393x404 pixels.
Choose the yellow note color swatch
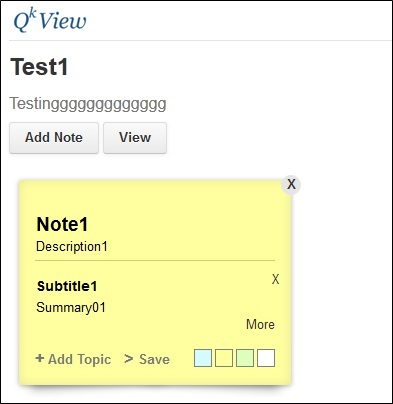coord(224,358)
